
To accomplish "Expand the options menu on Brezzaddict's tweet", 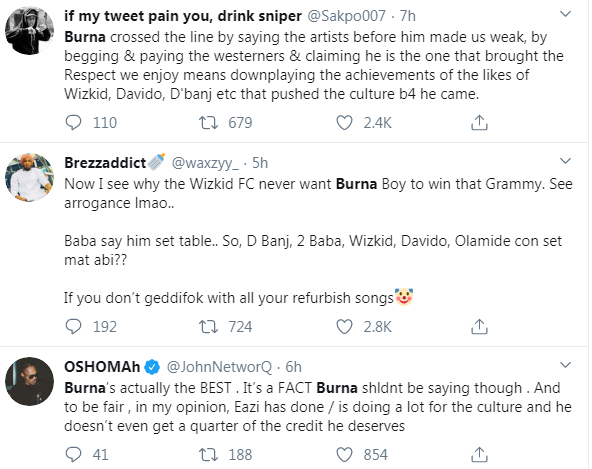I will [565, 161].
